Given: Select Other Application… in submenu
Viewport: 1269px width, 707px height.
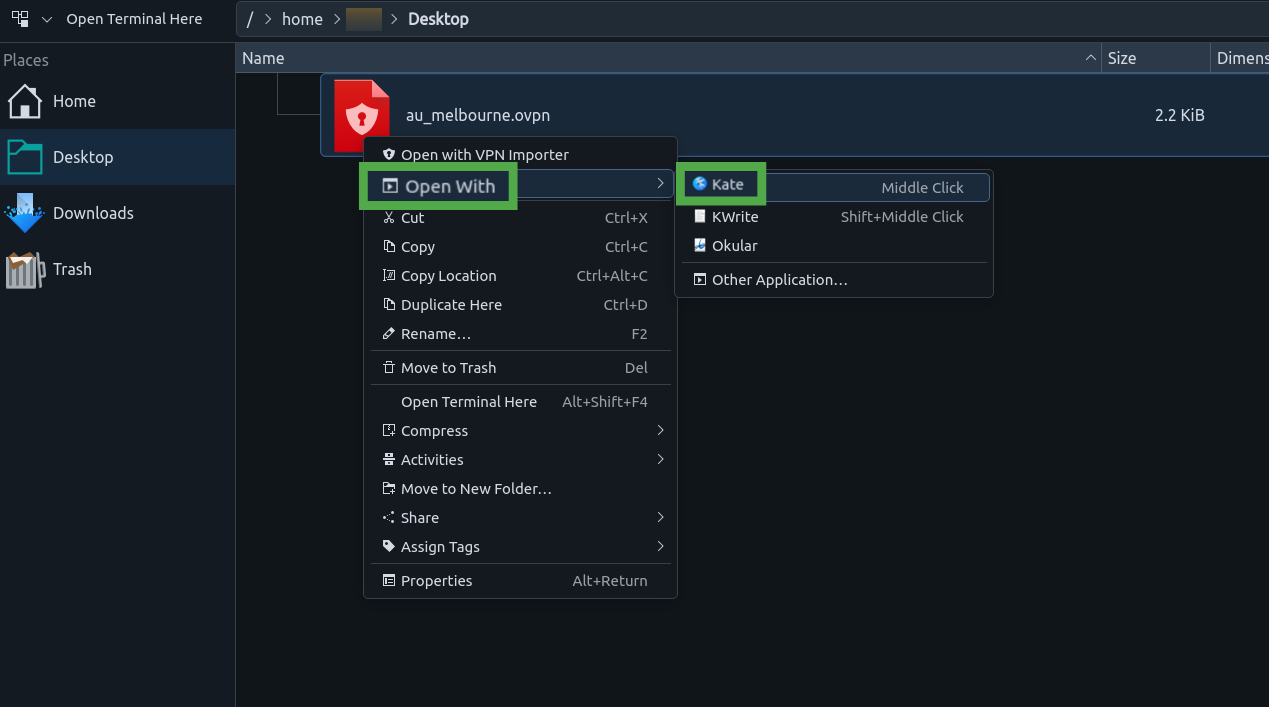Looking at the screenshot, I should [x=835, y=280].
